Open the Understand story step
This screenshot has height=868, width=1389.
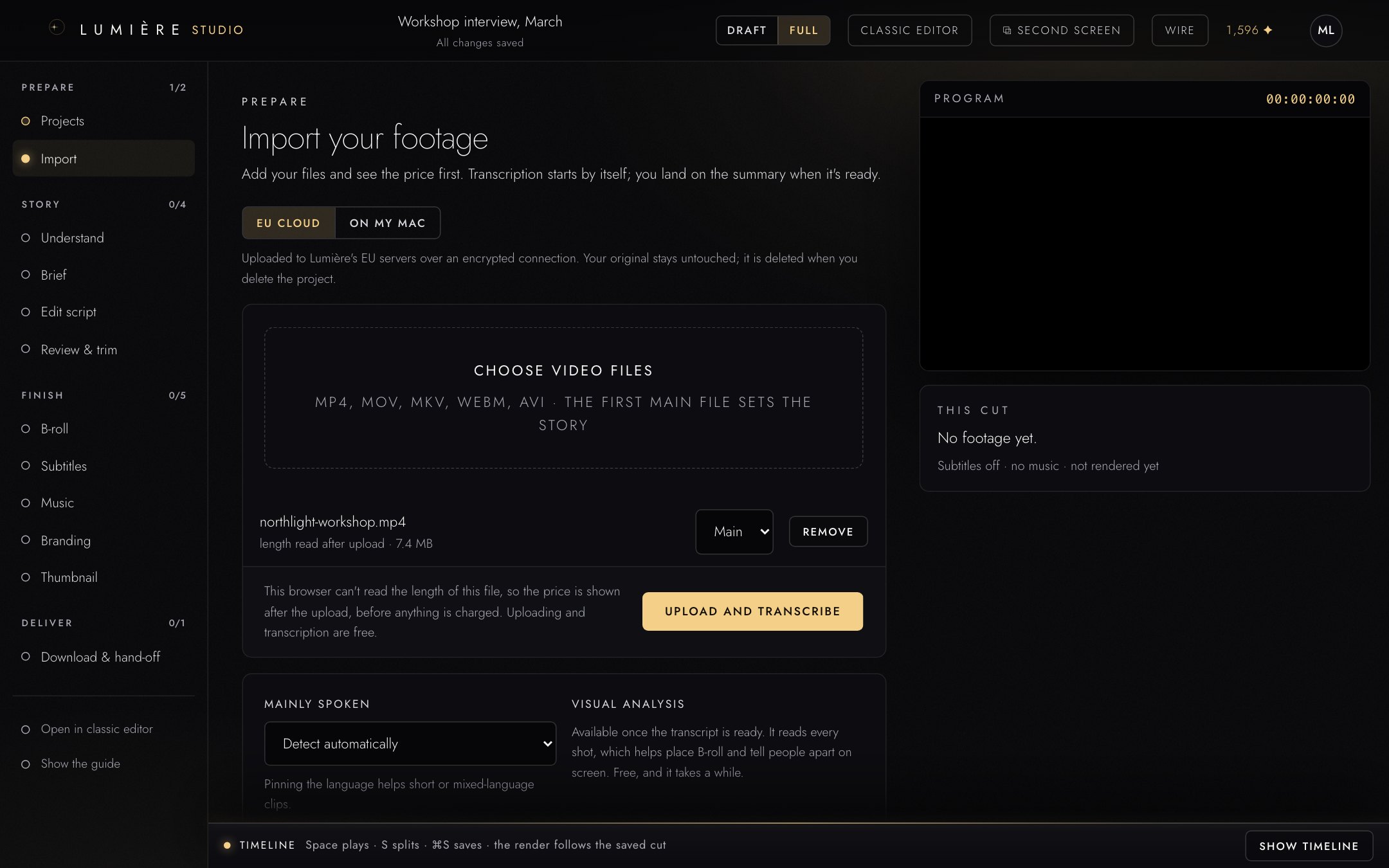coord(104,238)
